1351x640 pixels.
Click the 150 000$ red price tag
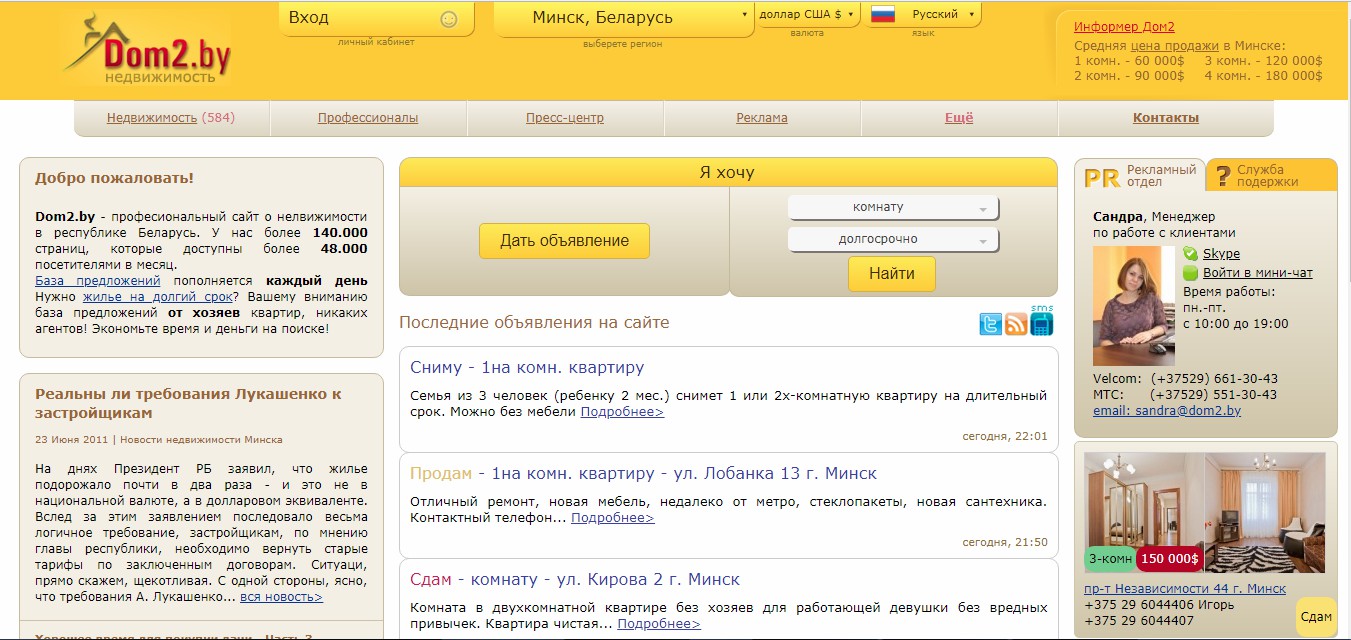(x=1169, y=558)
